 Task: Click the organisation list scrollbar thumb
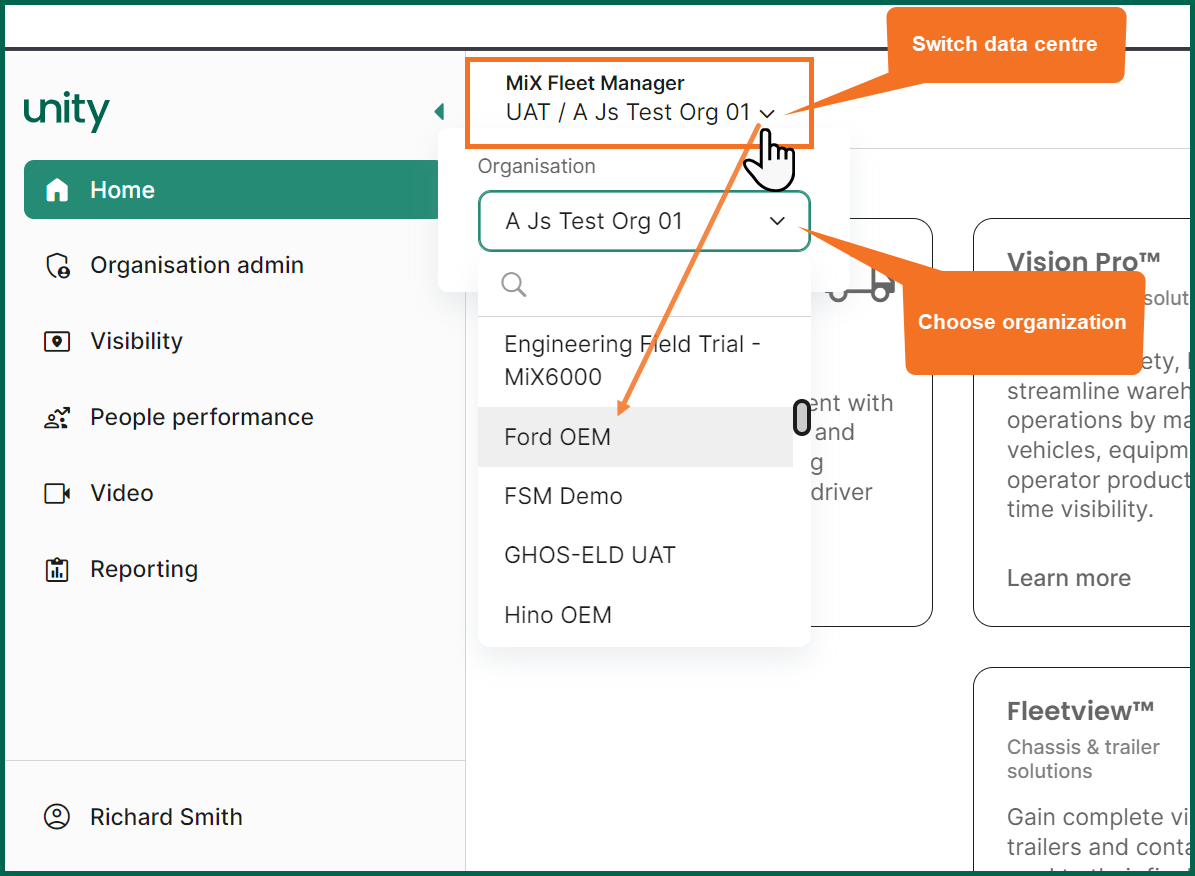802,417
